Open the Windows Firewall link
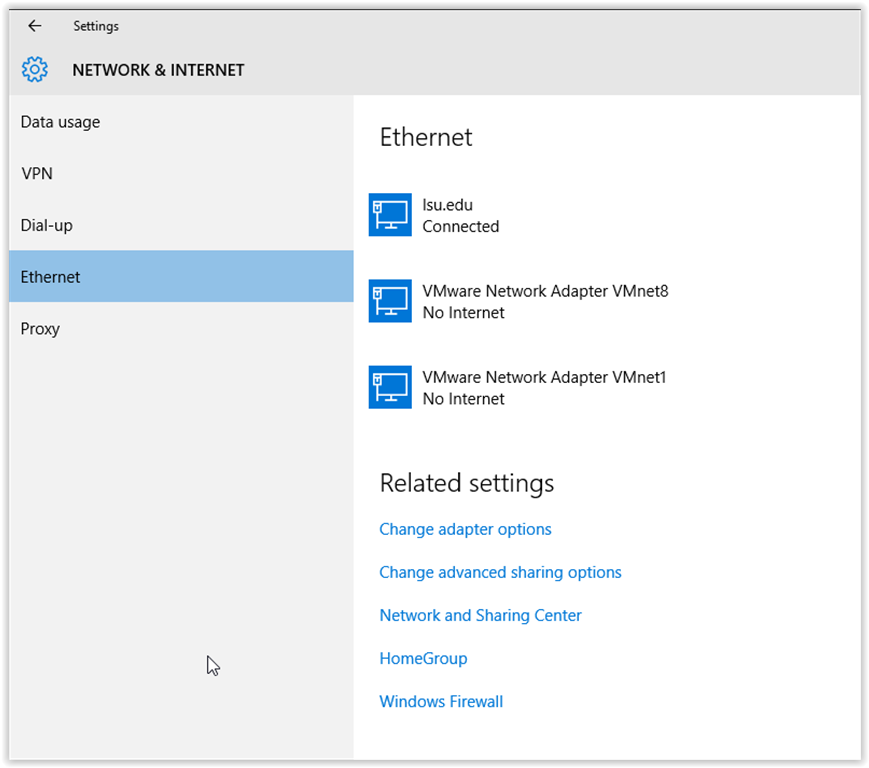The height and width of the screenshot is (768, 869). pos(441,702)
